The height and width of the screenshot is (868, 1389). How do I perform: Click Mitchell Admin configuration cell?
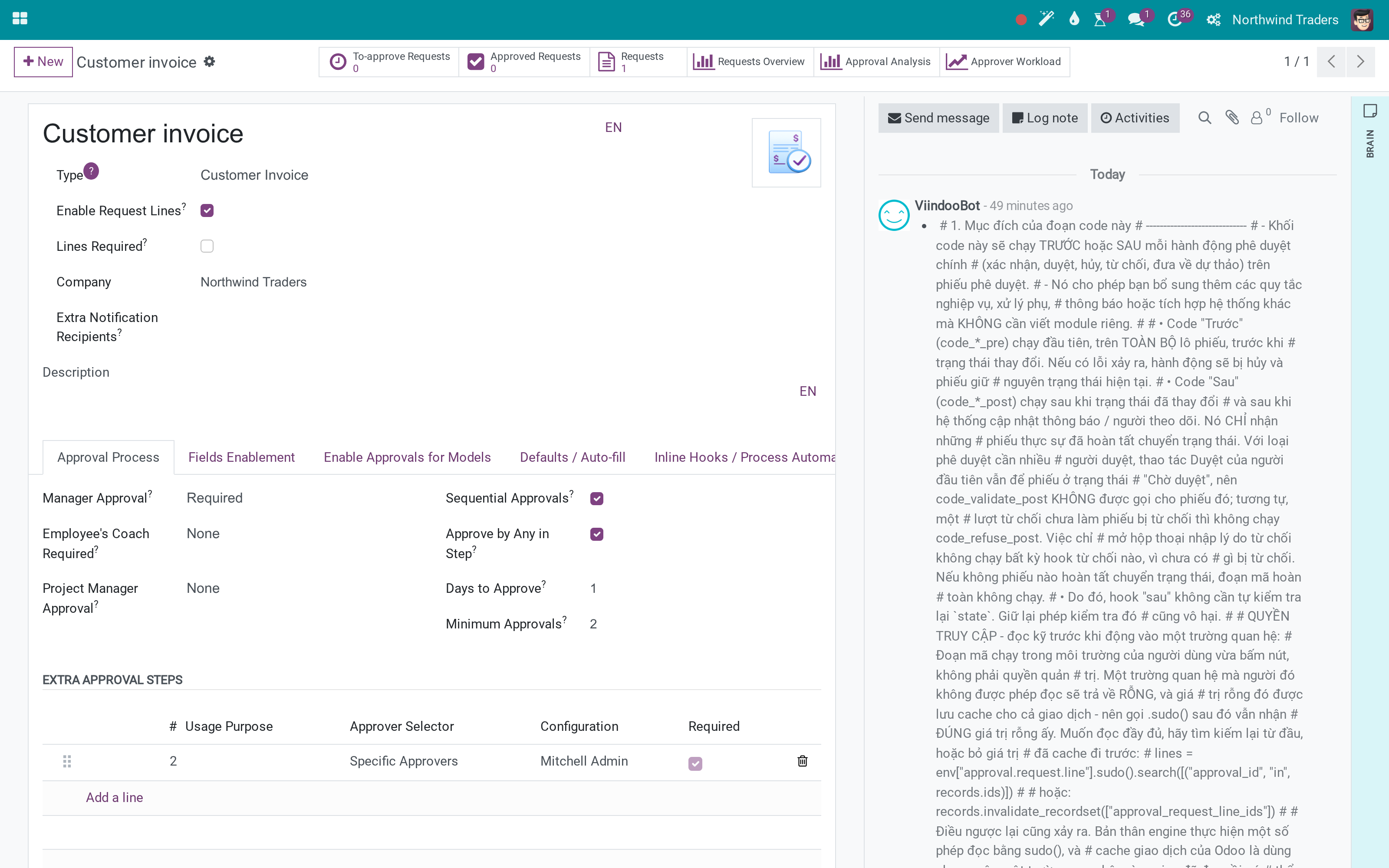point(584,761)
